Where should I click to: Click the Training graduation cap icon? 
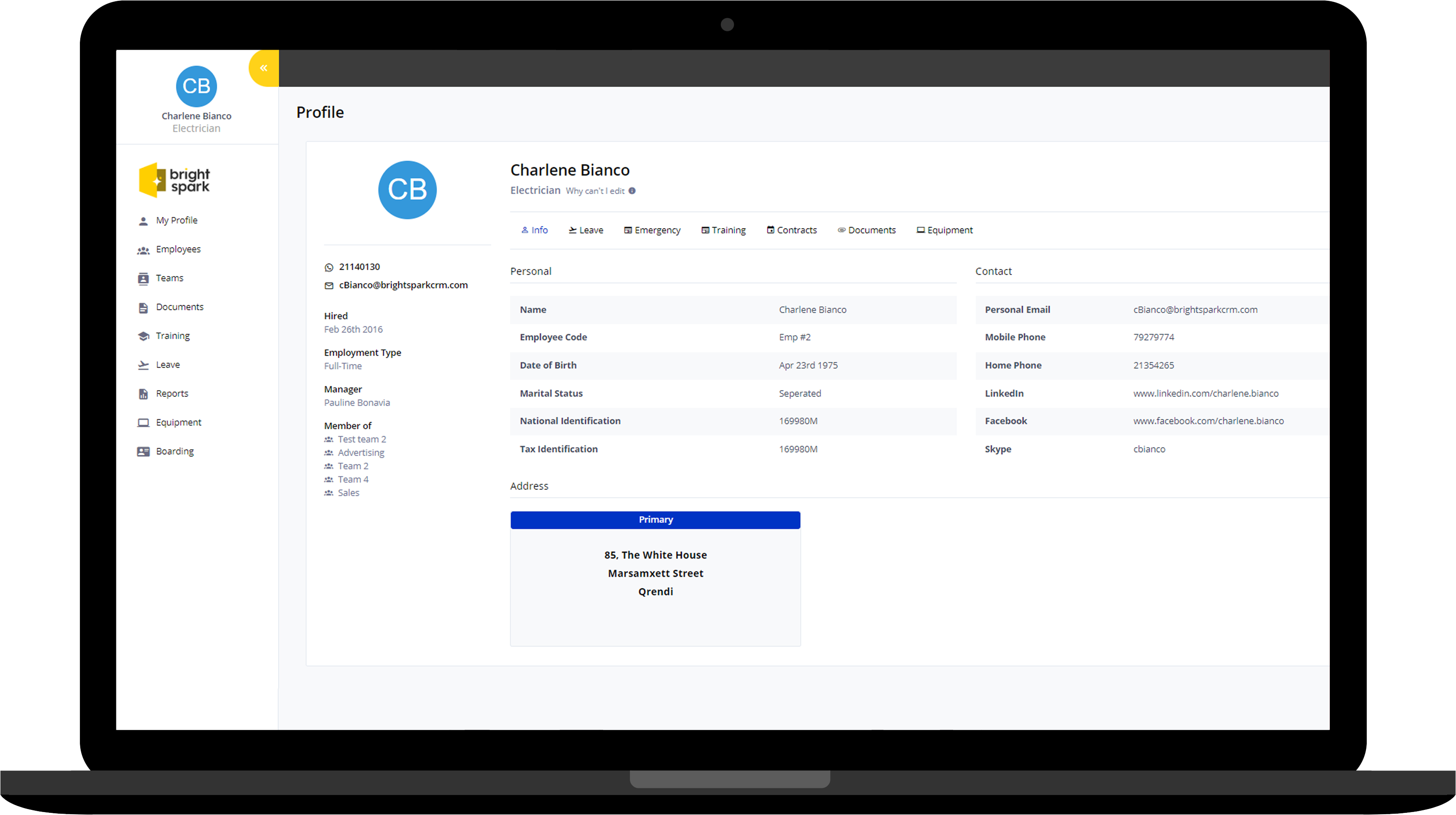[143, 336]
